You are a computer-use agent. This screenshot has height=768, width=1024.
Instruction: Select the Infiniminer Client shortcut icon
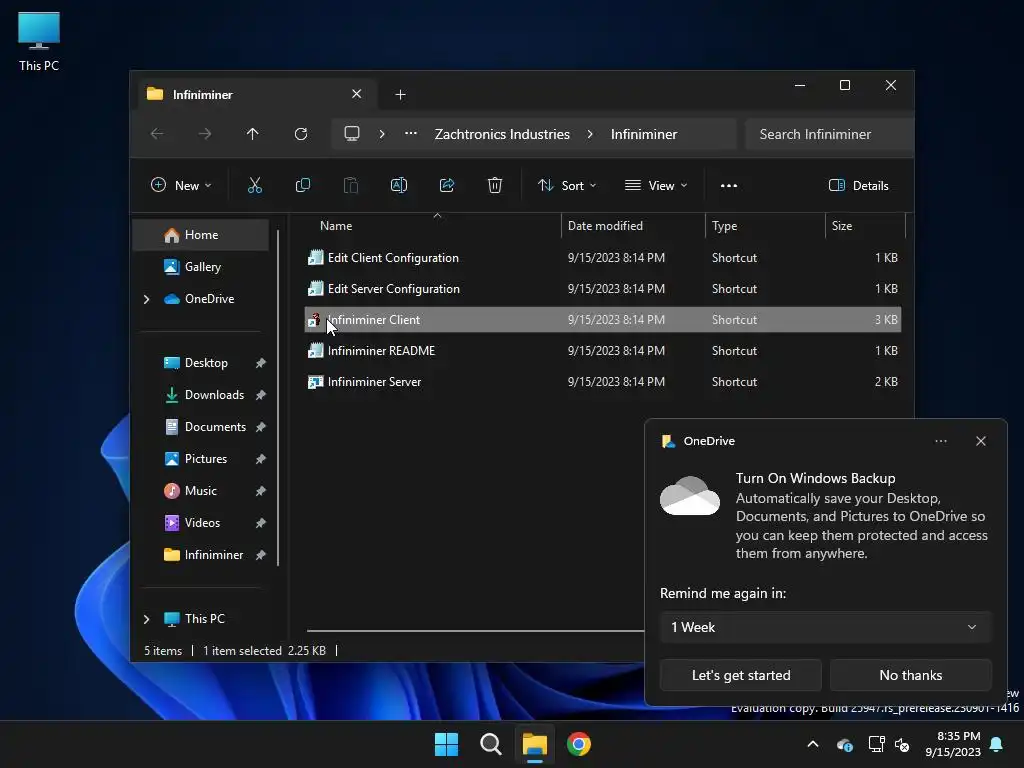(315, 319)
